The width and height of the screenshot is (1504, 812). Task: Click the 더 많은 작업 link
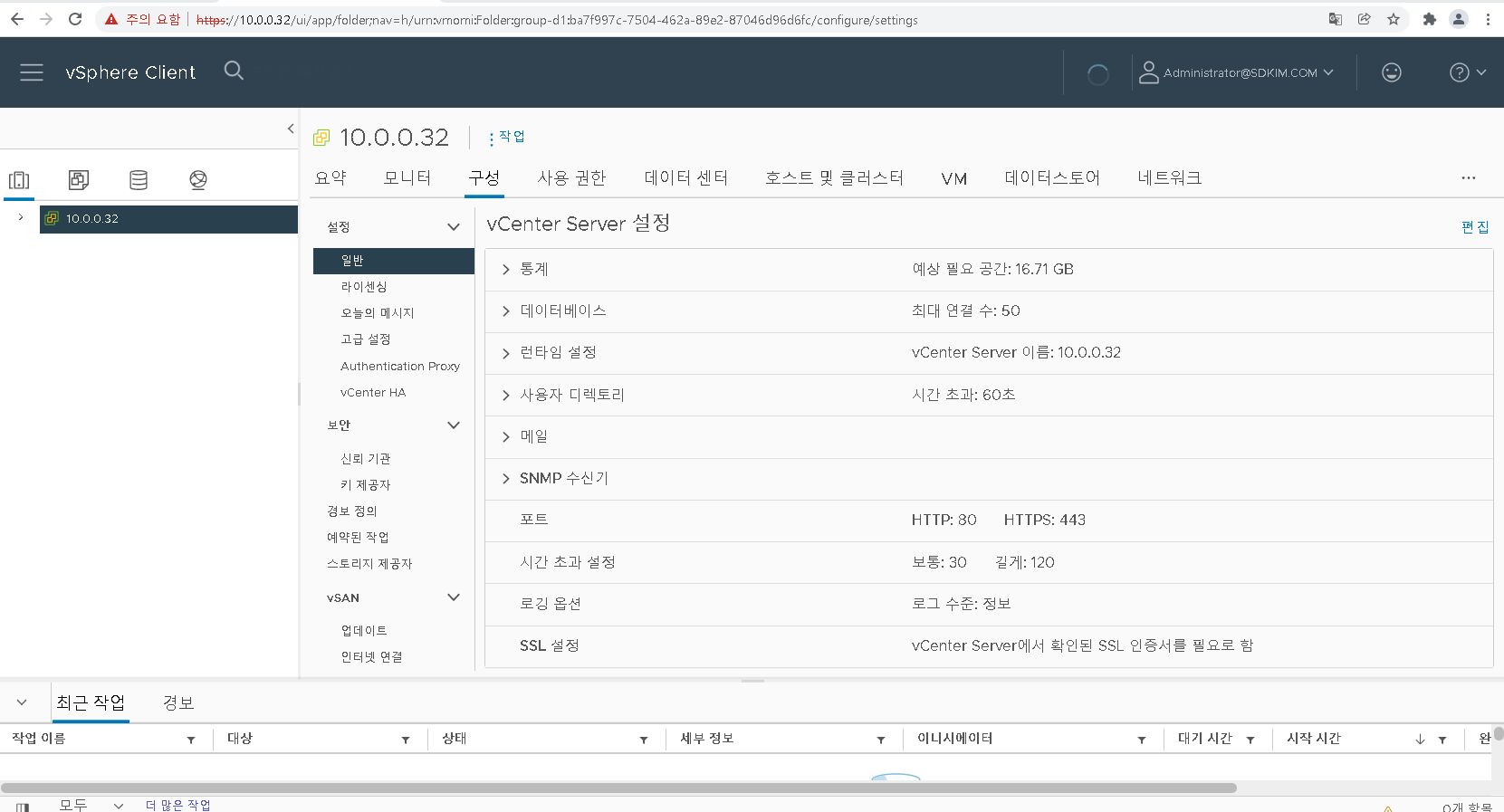click(177, 805)
